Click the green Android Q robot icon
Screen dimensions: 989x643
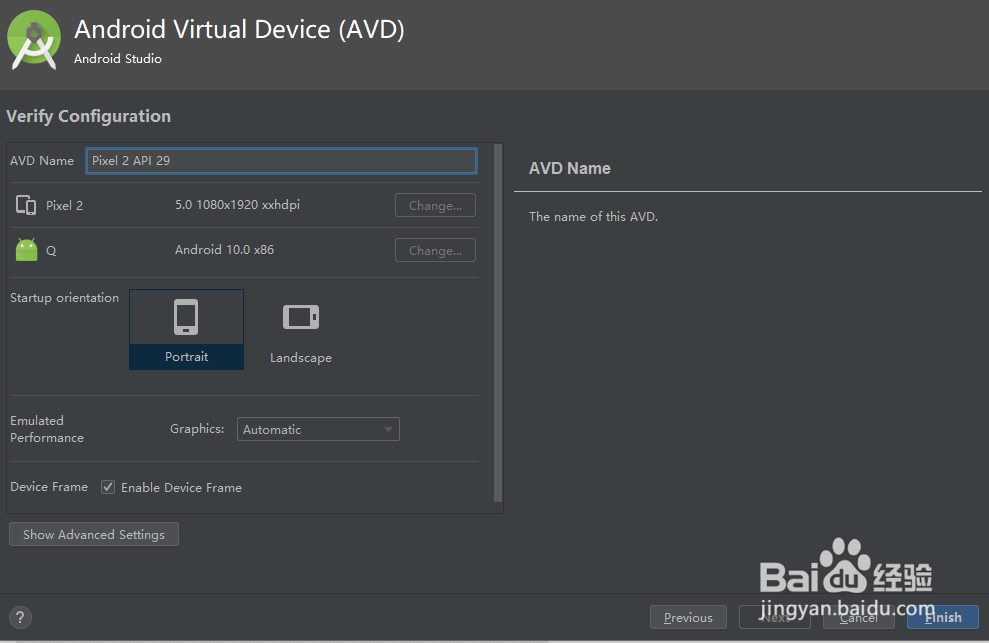(x=26, y=250)
